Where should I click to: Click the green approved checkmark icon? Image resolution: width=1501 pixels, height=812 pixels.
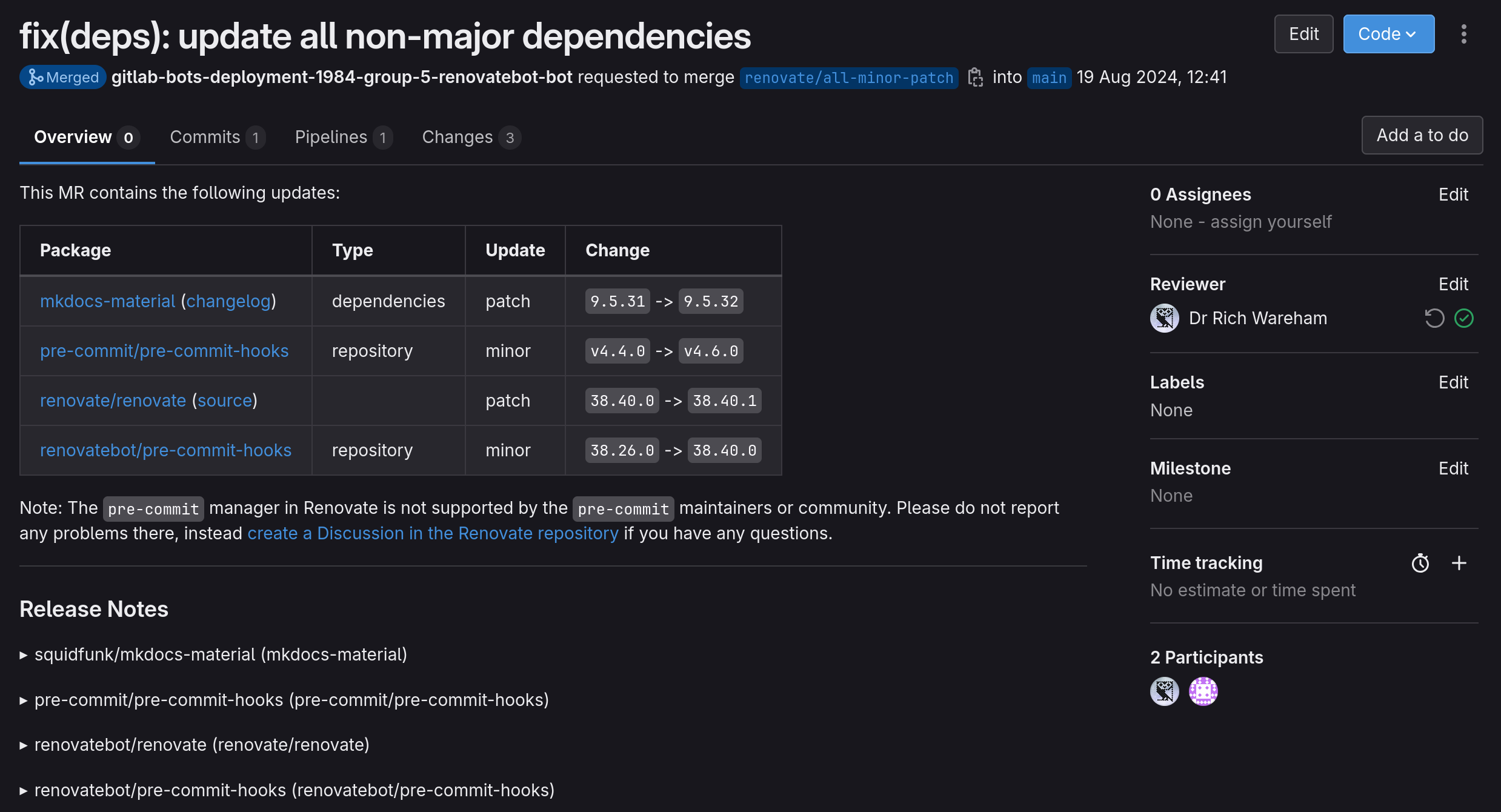1464,318
